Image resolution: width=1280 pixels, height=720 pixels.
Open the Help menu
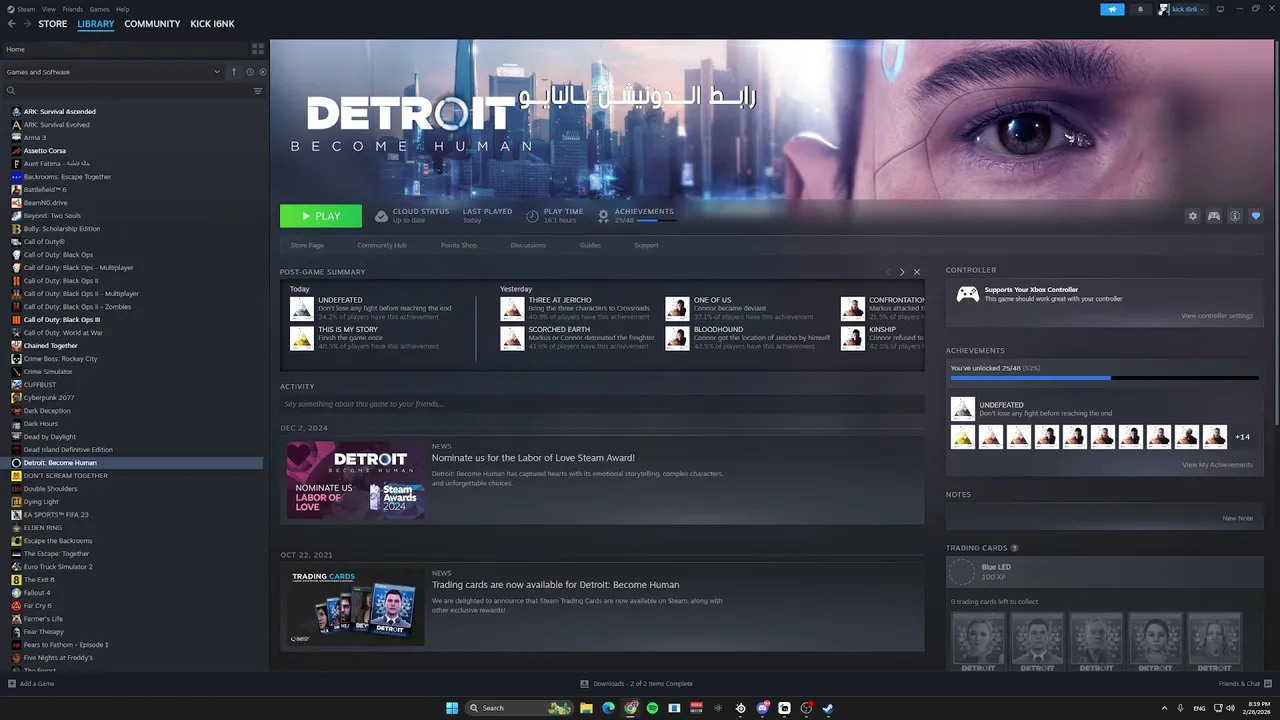pyautogui.click(x=122, y=9)
